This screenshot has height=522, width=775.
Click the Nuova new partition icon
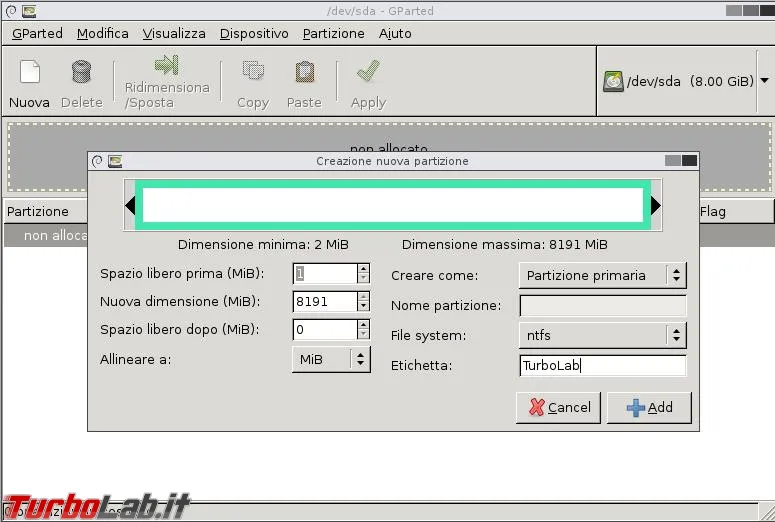point(30,72)
